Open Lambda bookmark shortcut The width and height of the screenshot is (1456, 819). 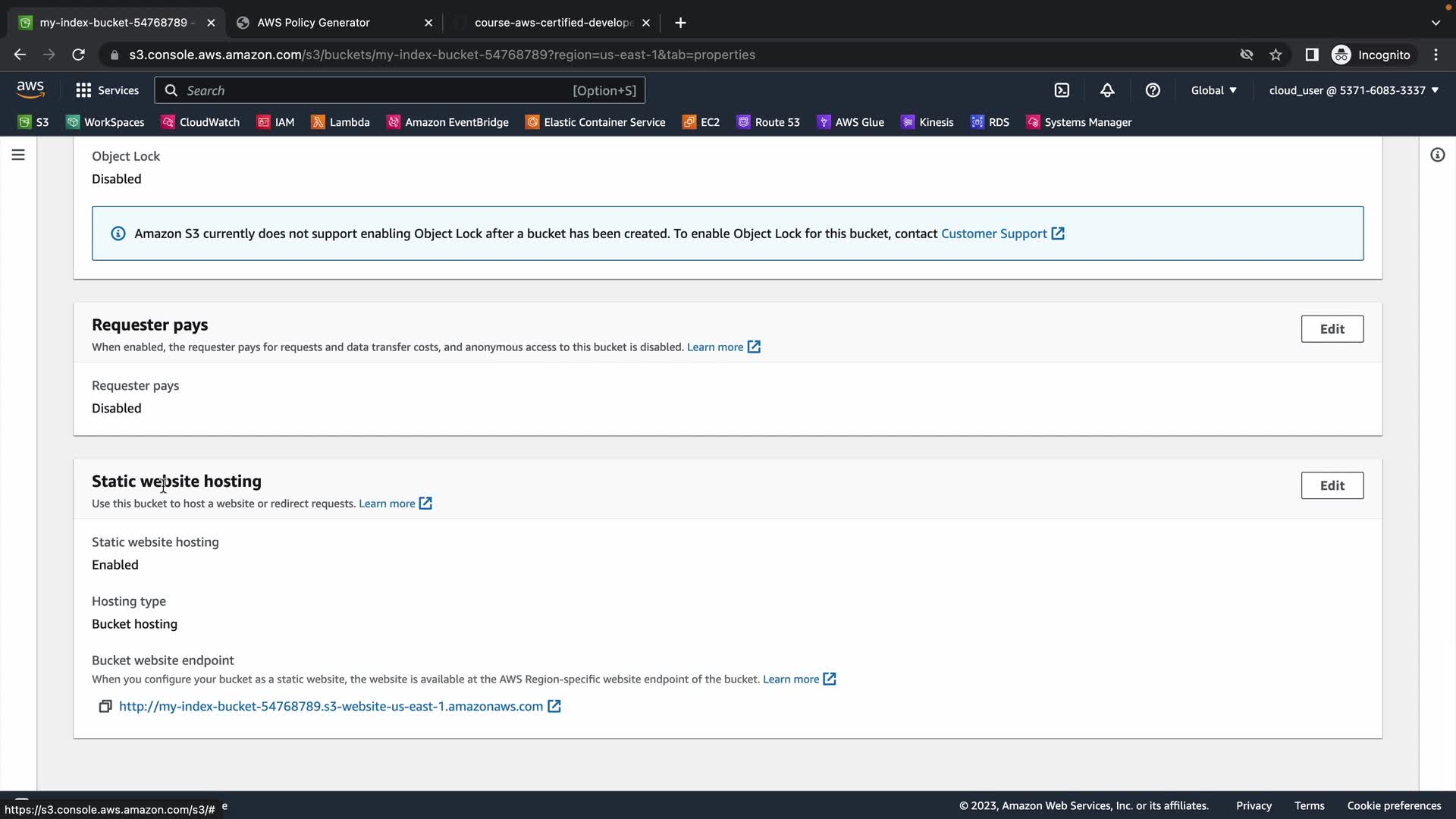(x=340, y=122)
